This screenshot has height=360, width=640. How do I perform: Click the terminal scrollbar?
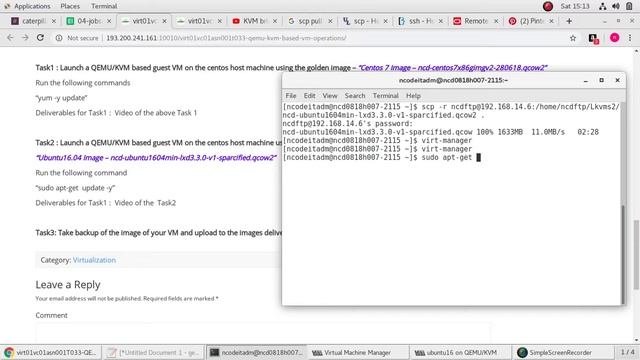pos(622,254)
